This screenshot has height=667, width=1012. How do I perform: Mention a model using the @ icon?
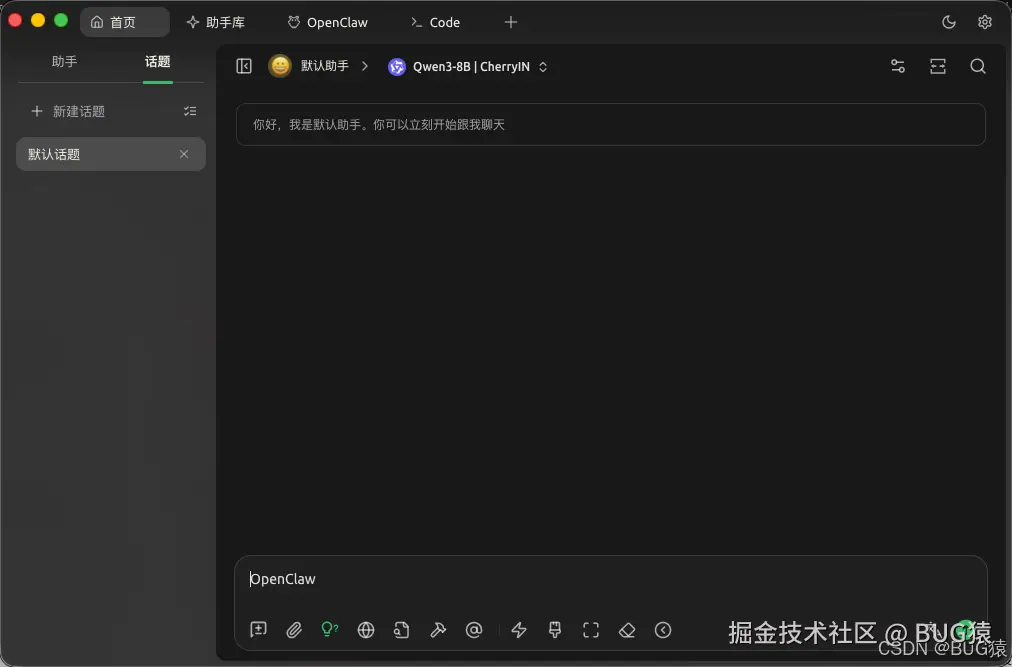(474, 630)
